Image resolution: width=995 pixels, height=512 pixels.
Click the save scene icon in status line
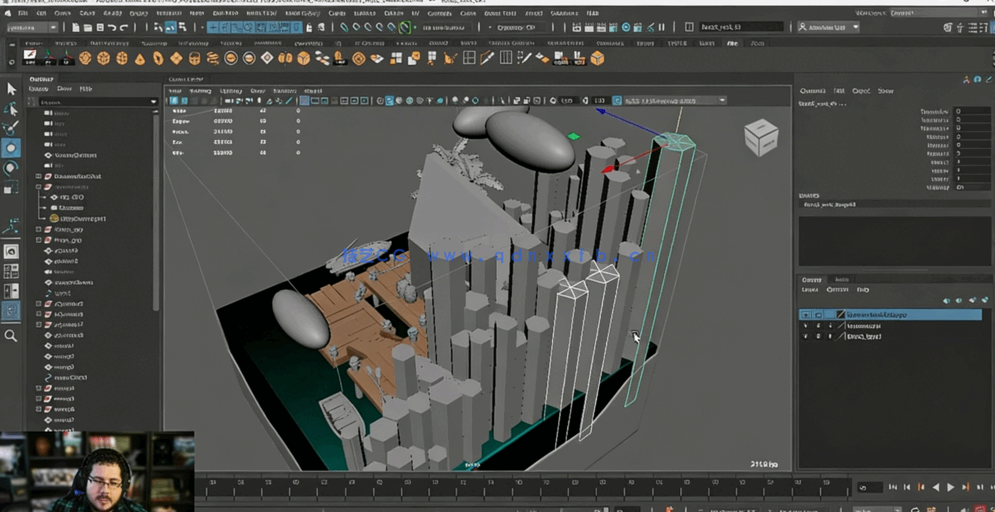(98, 28)
